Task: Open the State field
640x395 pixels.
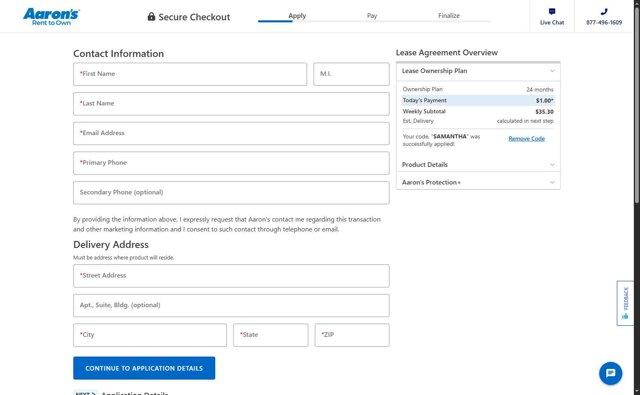Action: (271, 335)
